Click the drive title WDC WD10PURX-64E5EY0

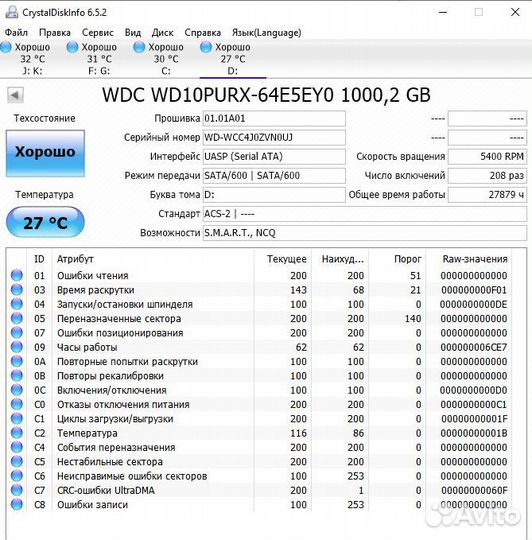218,95
